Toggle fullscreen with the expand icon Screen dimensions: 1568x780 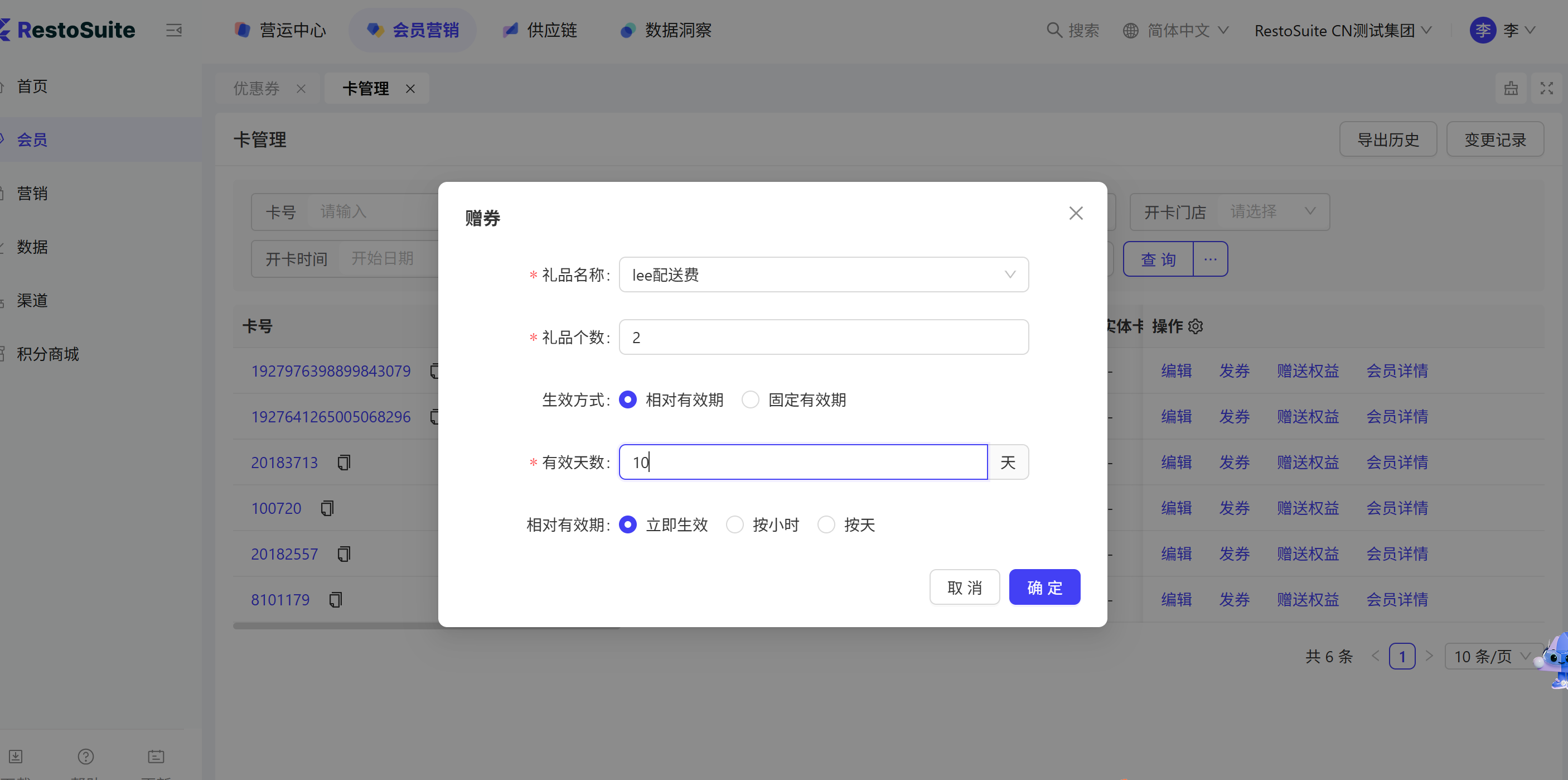(1546, 89)
